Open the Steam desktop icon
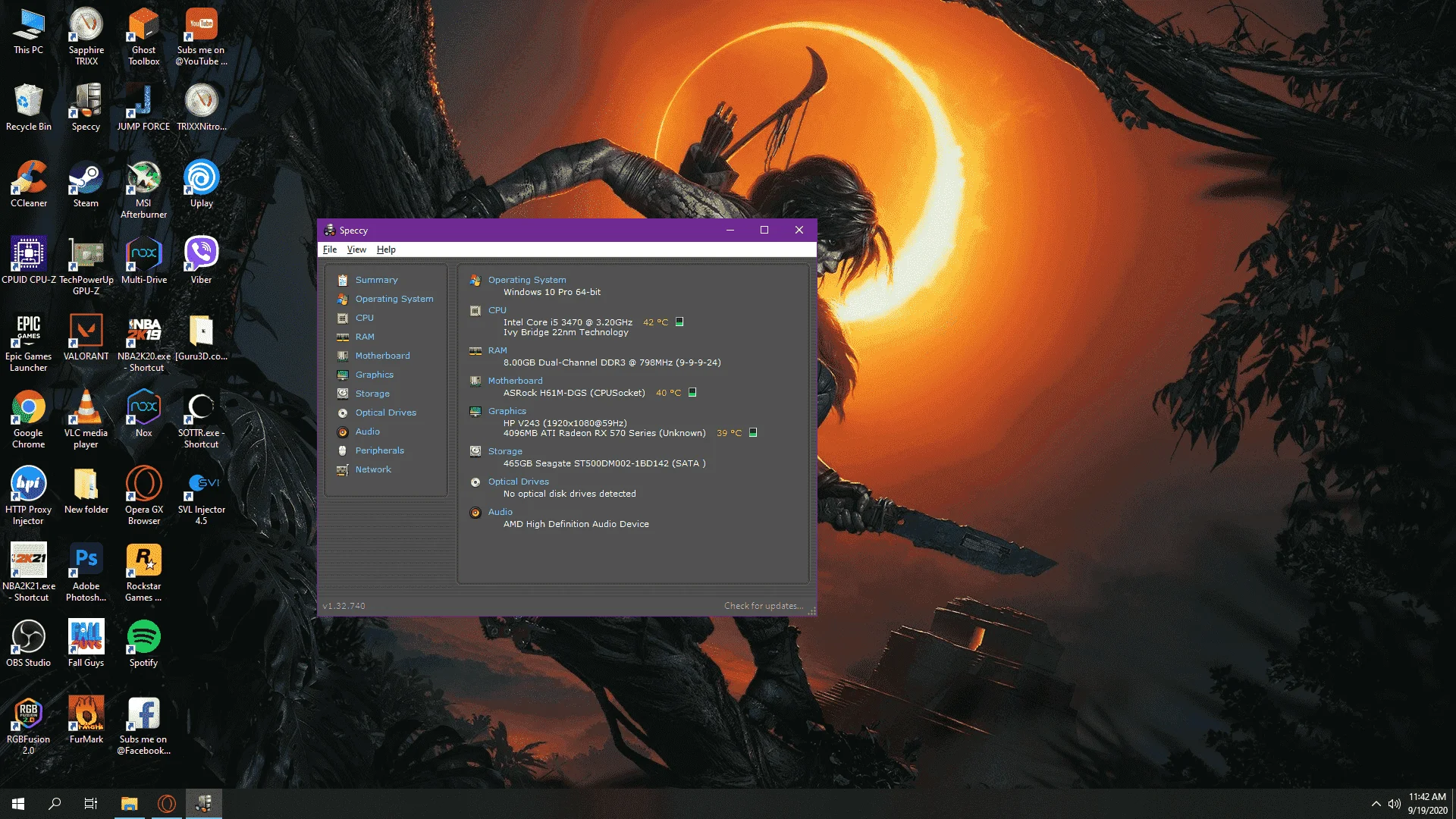1456x819 pixels. (86, 184)
